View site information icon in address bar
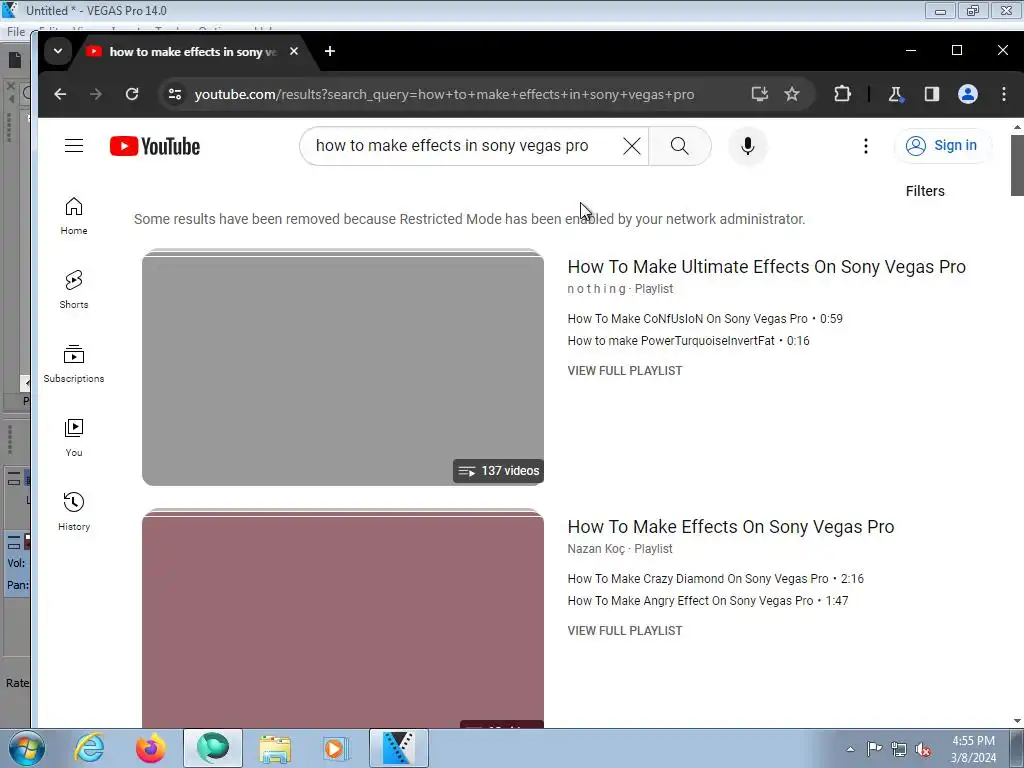Viewport: 1024px width, 768px height. tap(175, 94)
